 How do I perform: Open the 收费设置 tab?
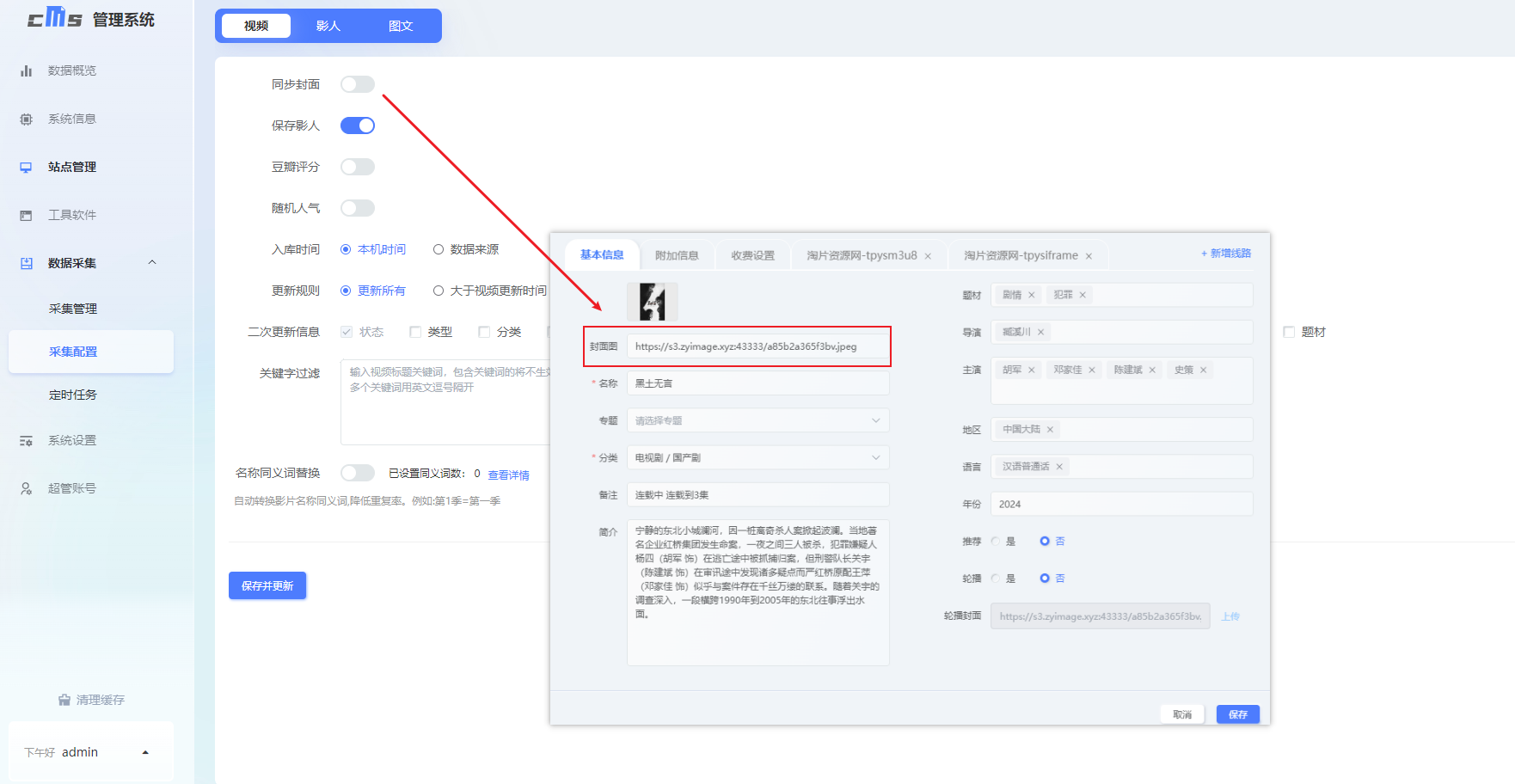click(x=753, y=255)
